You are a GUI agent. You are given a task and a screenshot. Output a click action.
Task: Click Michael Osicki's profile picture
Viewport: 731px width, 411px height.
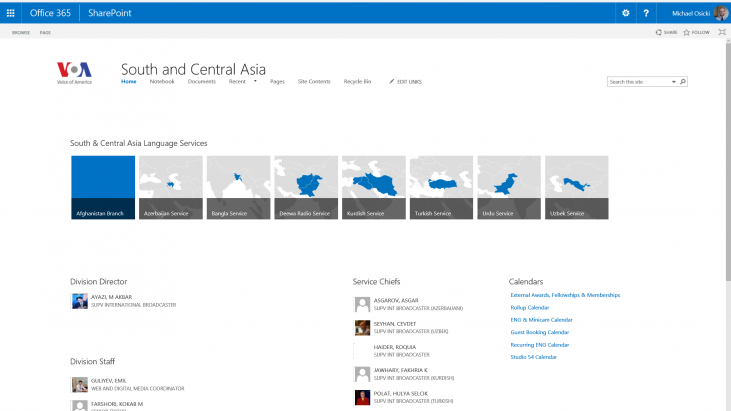click(x=721, y=13)
